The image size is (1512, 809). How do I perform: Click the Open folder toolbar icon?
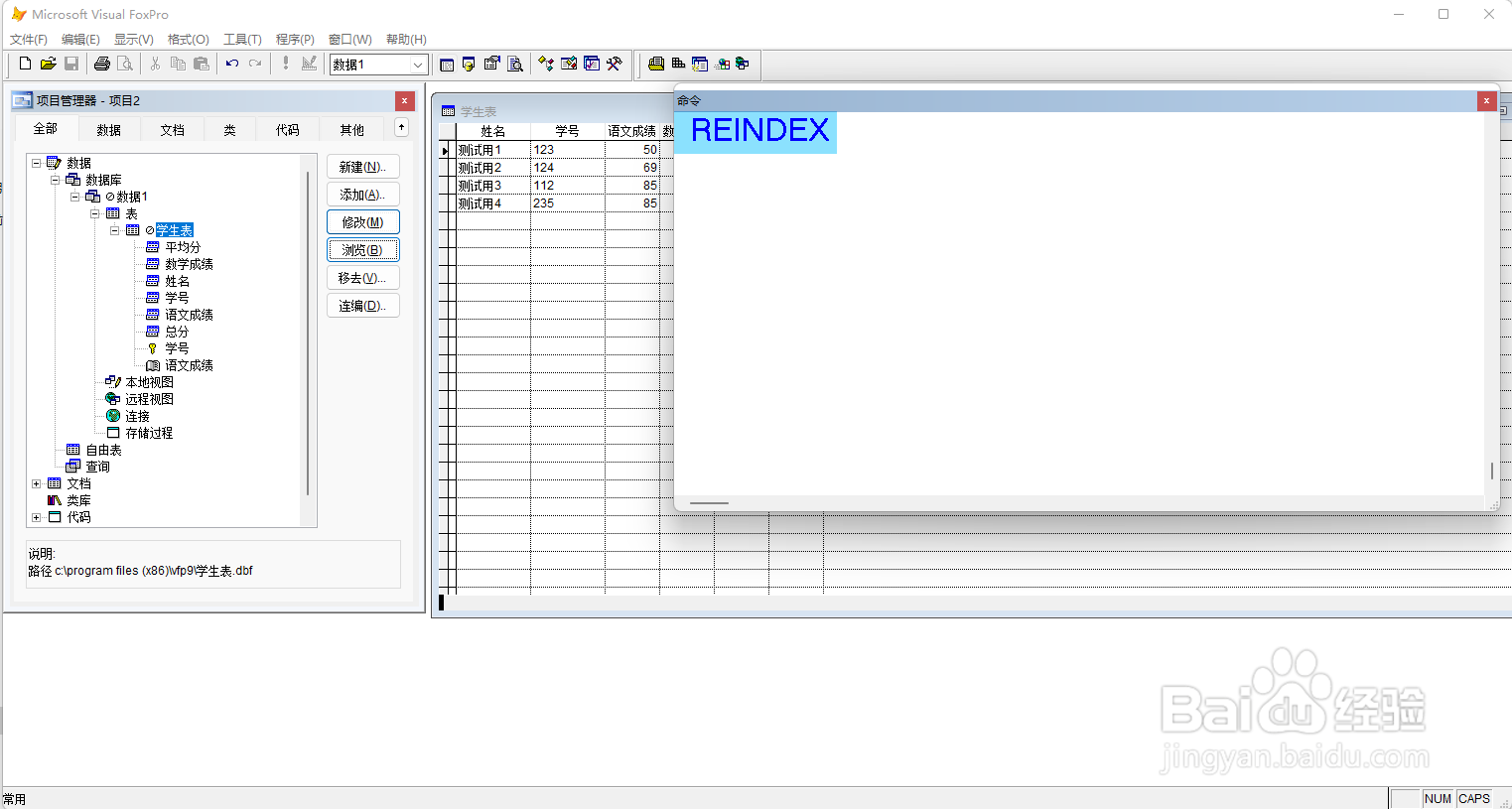pyautogui.click(x=48, y=64)
